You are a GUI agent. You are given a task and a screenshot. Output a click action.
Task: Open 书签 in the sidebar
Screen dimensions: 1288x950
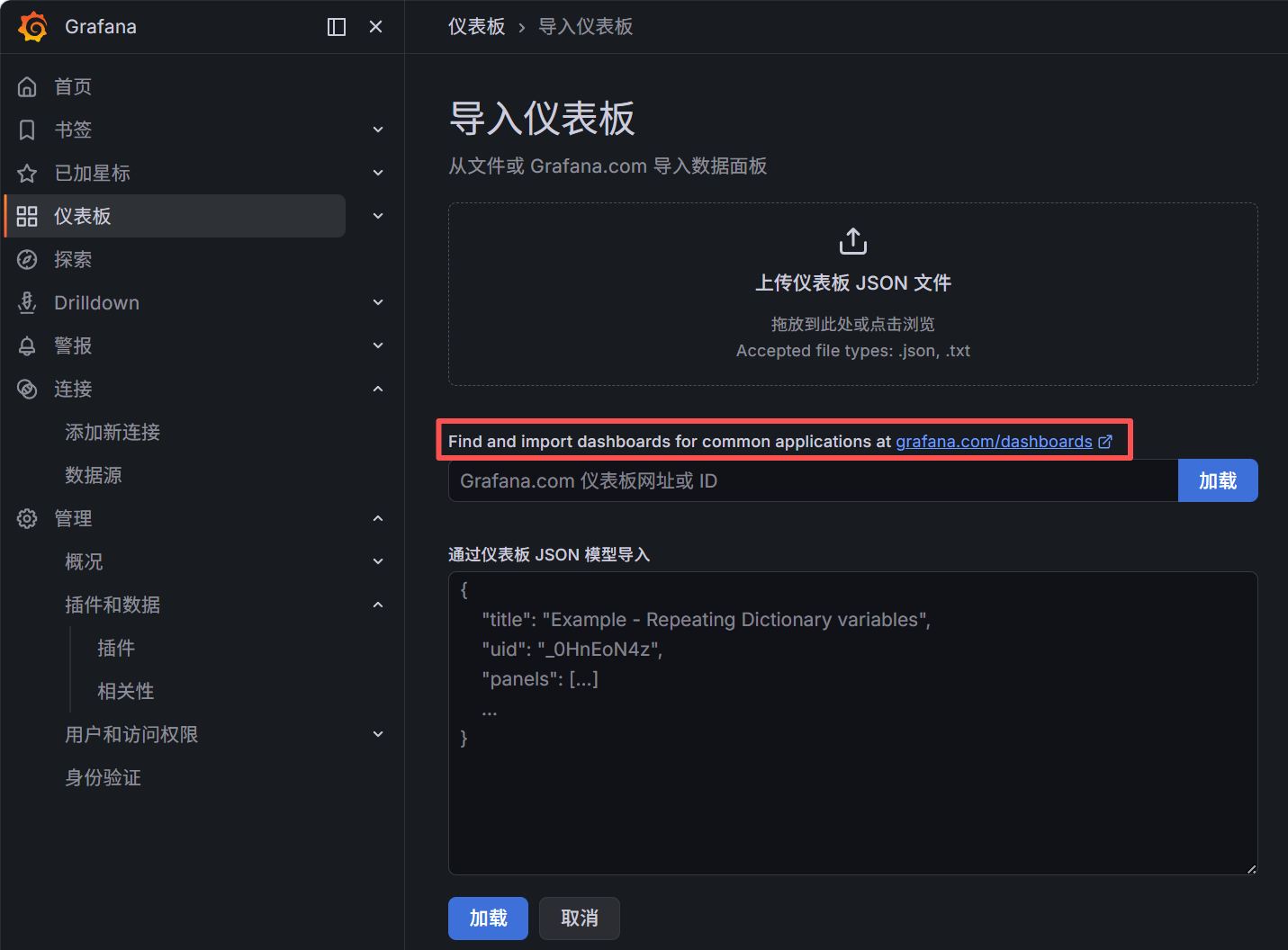pyautogui.click(x=73, y=130)
